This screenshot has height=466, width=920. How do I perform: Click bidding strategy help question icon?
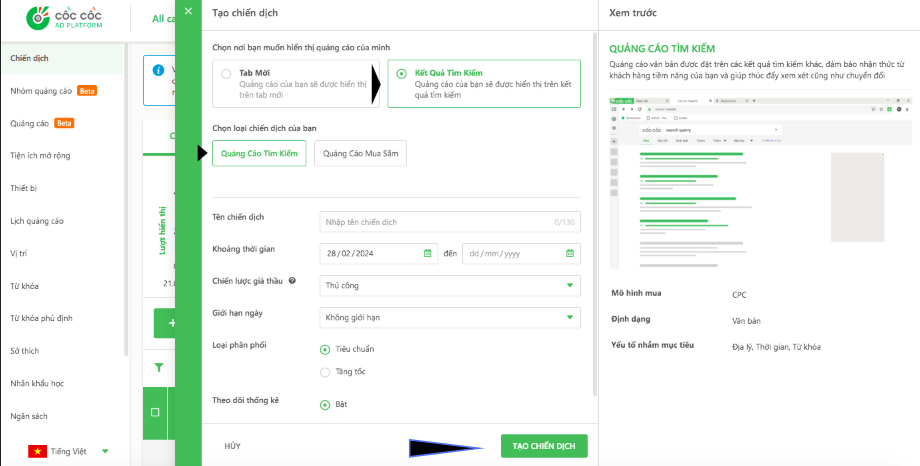pyautogui.click(x=292, y=281)
